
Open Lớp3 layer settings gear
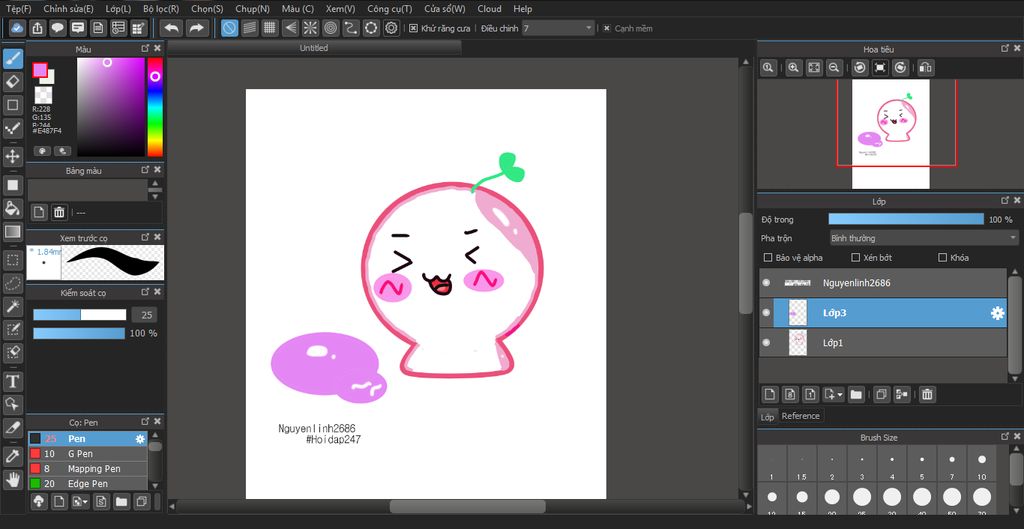[x=997, y=313]
